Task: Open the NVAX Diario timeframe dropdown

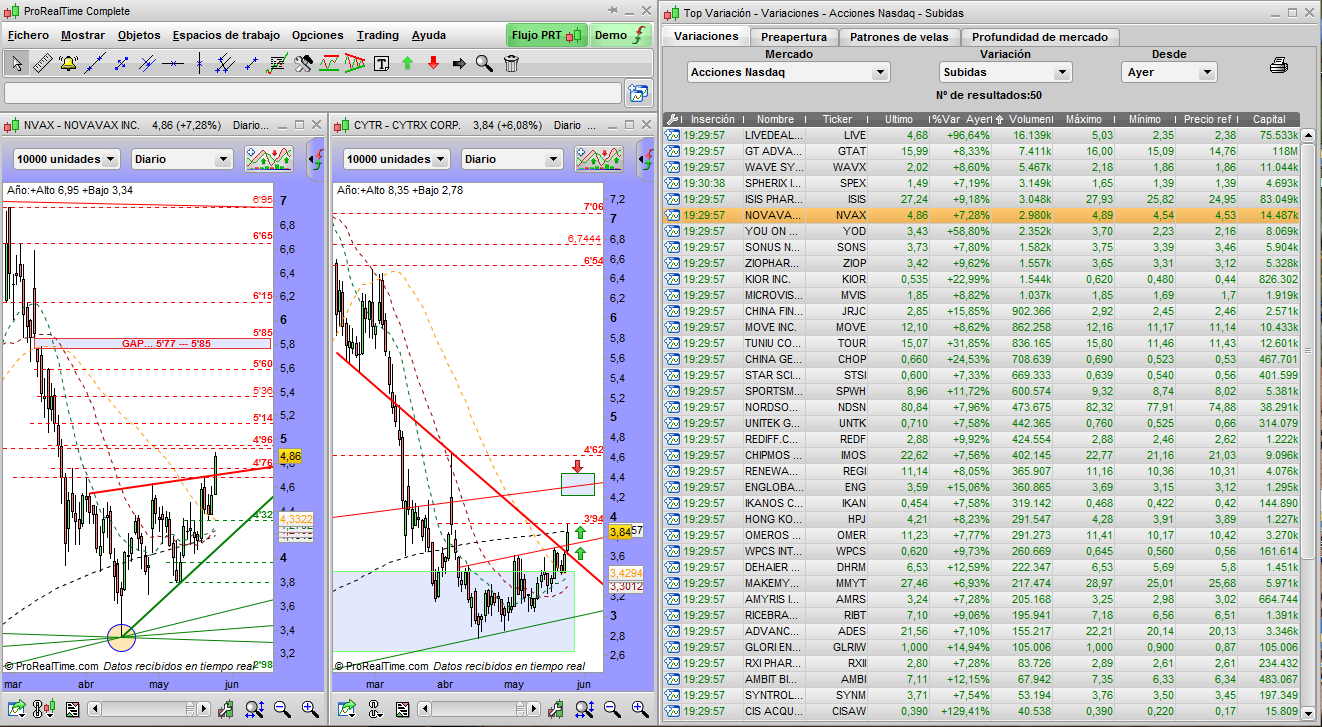Action: (x=182, y=159)
